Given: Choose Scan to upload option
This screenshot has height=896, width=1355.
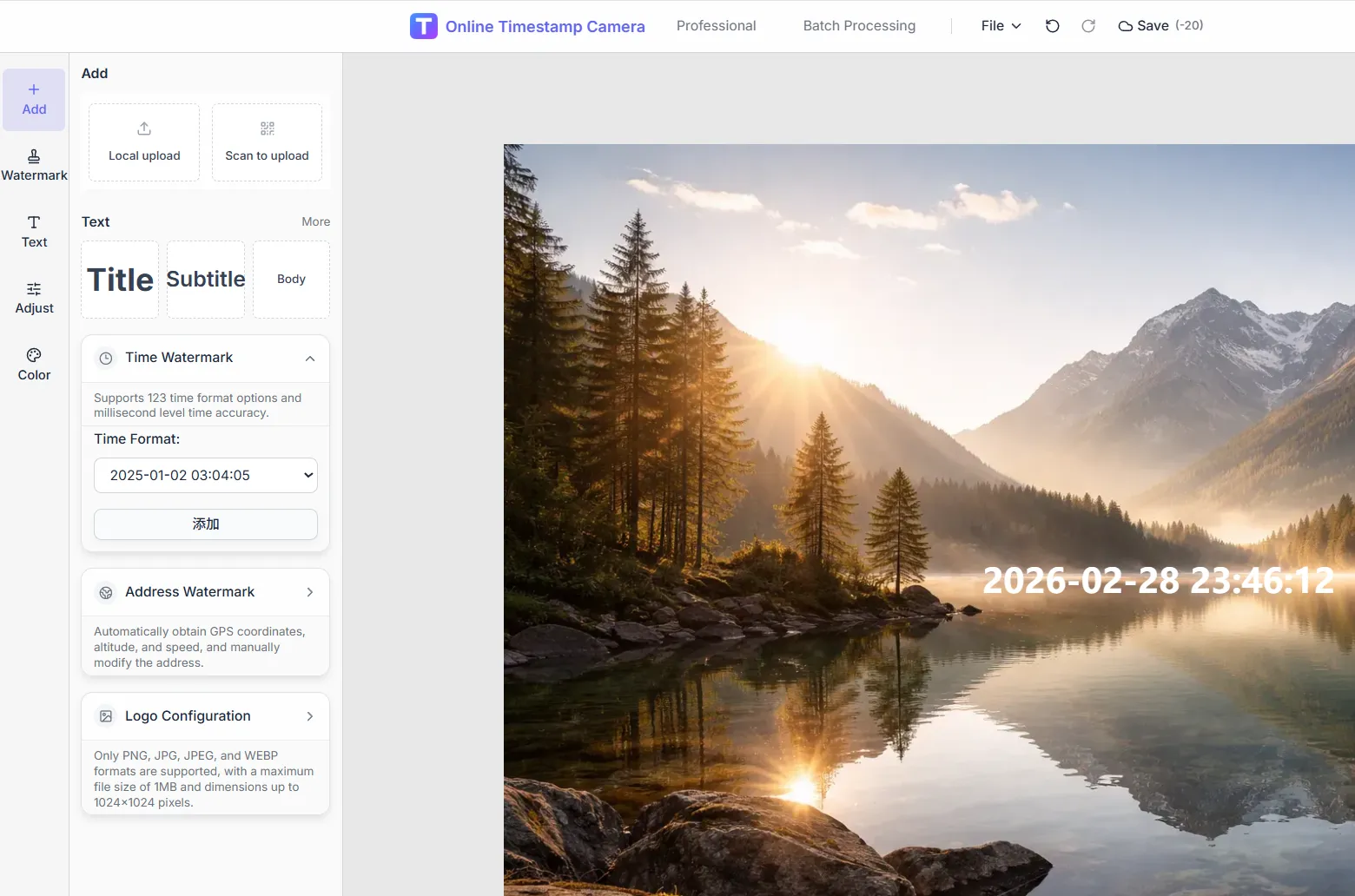Looking at the screenshot, I should tap(267, 142).
